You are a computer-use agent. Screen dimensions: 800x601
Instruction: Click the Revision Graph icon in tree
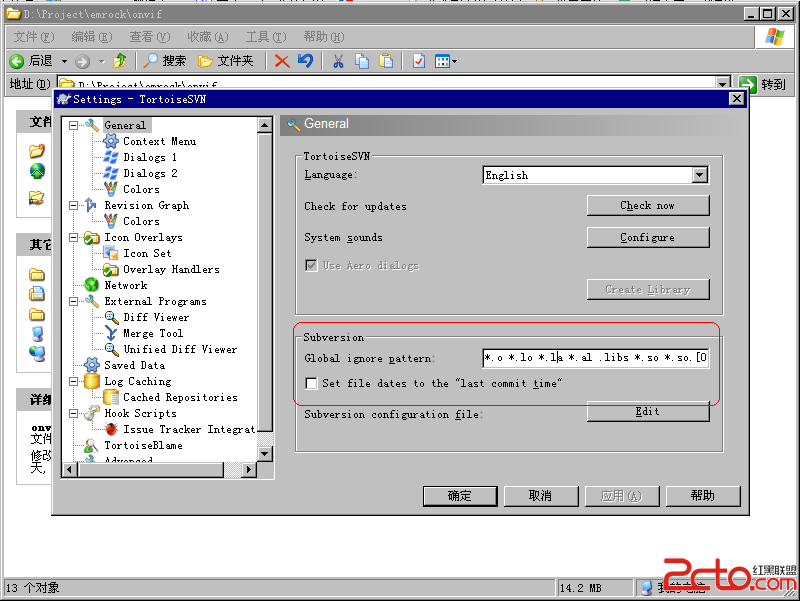coord(91,205)
